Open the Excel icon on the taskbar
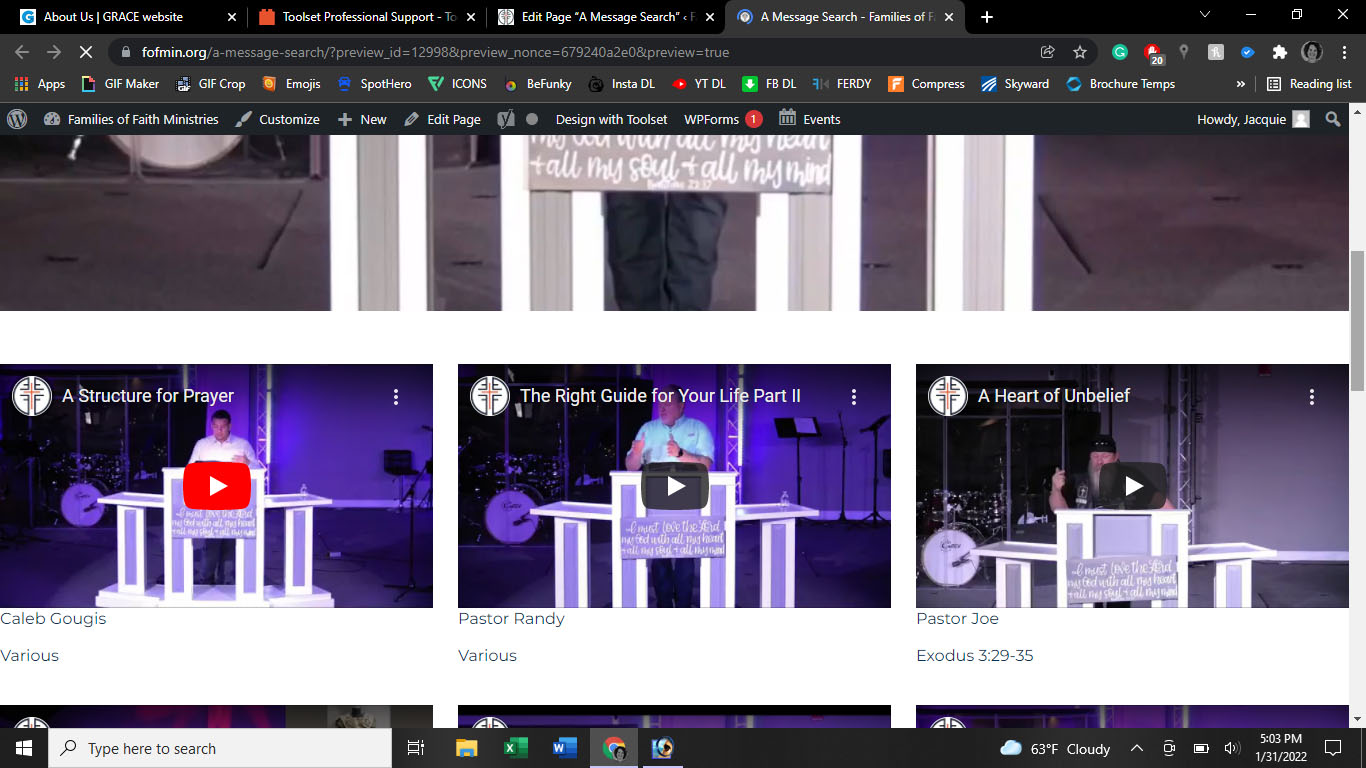 516,748
